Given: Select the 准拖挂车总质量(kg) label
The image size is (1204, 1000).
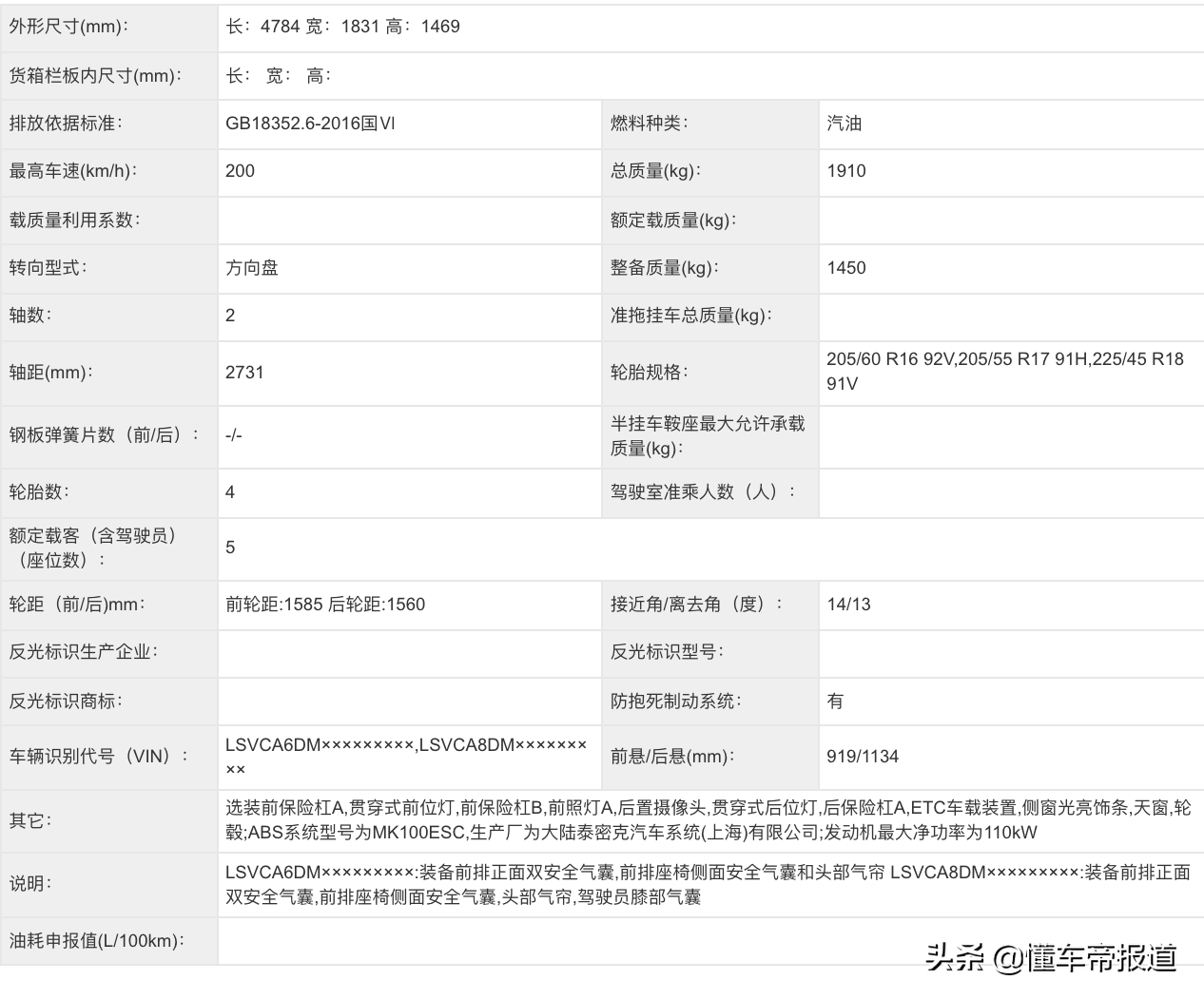Looking at the screenshot, I should 691,316.
